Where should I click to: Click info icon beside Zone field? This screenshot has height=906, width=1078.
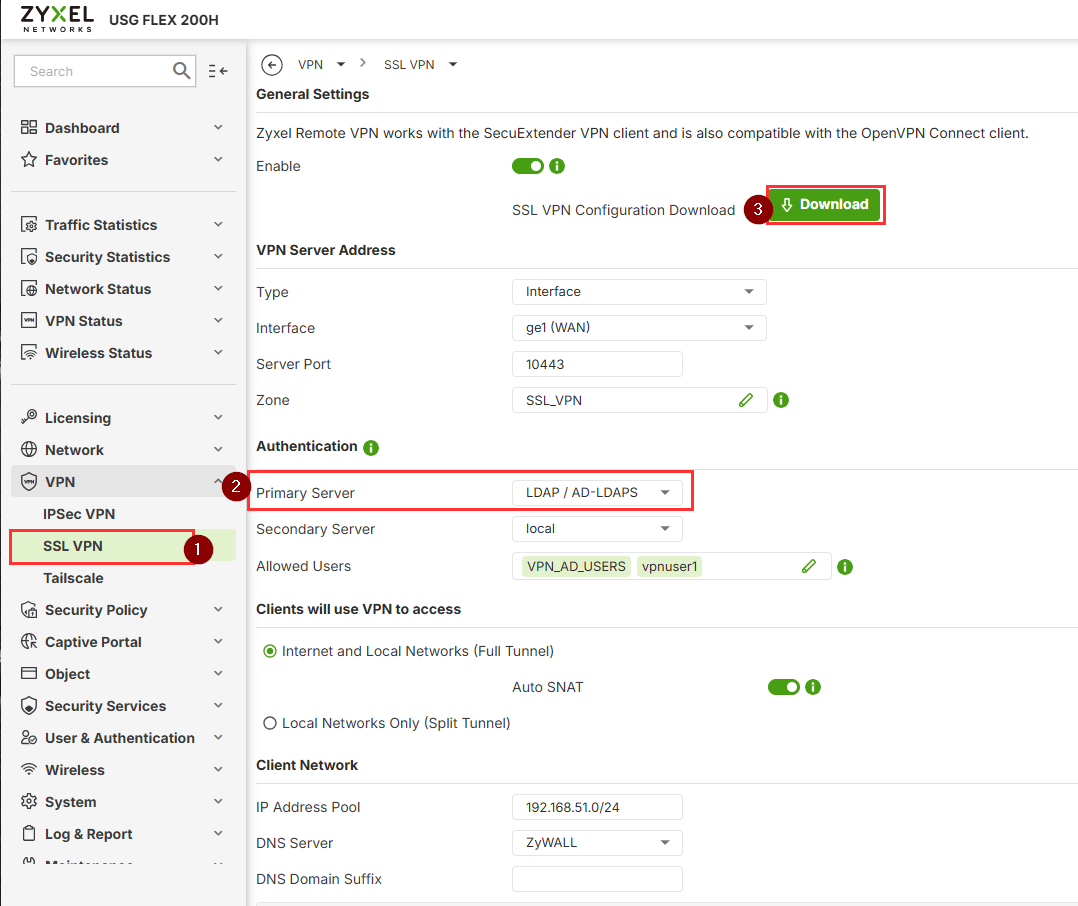(781, 400)
